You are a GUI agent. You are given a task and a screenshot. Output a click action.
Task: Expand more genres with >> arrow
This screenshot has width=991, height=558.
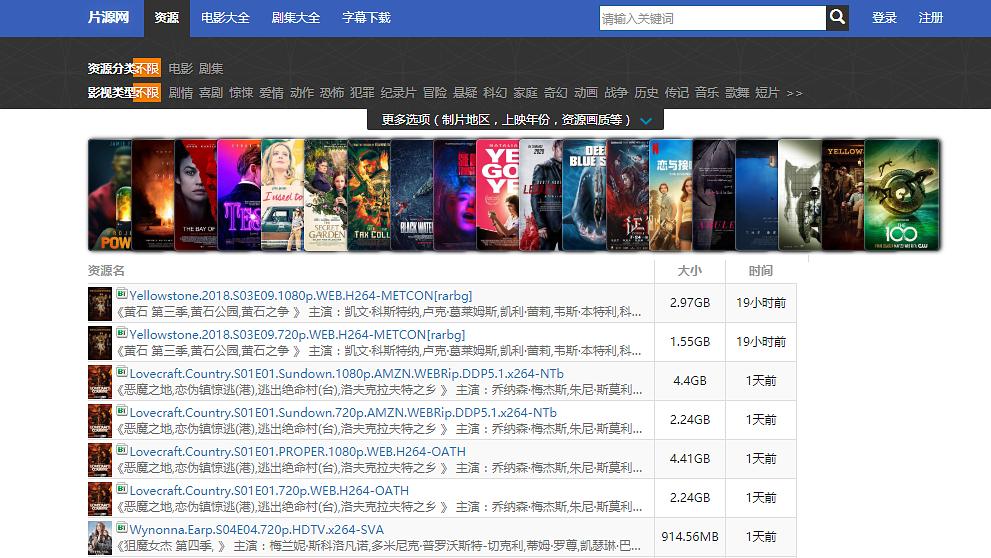point(794,94)
